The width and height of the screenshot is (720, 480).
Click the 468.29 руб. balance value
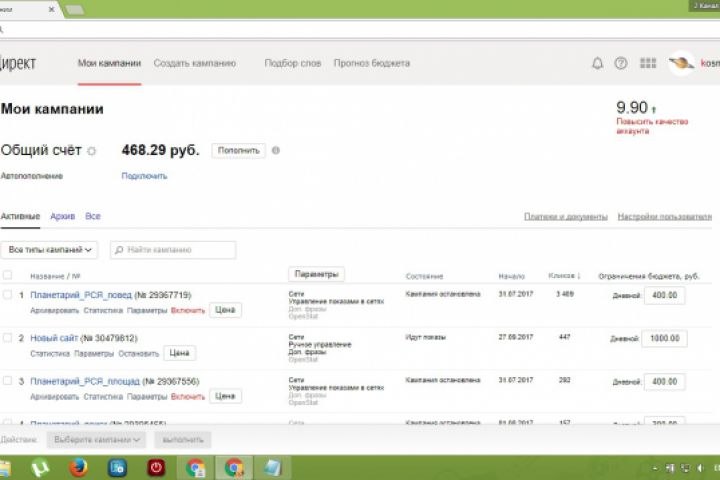(161, 150)
